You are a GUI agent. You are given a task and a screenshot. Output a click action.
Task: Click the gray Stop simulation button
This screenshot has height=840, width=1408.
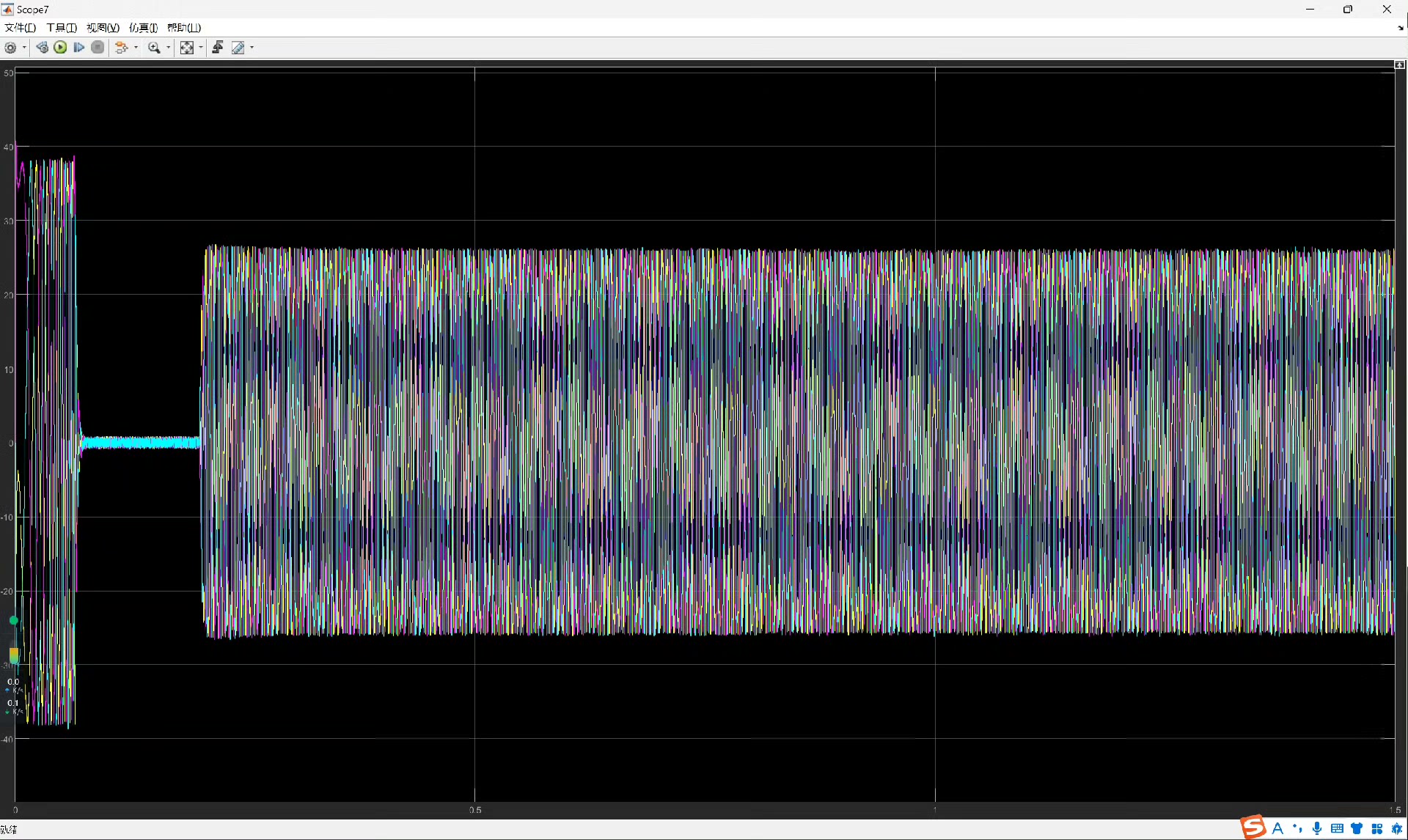(x=98, y=48)
